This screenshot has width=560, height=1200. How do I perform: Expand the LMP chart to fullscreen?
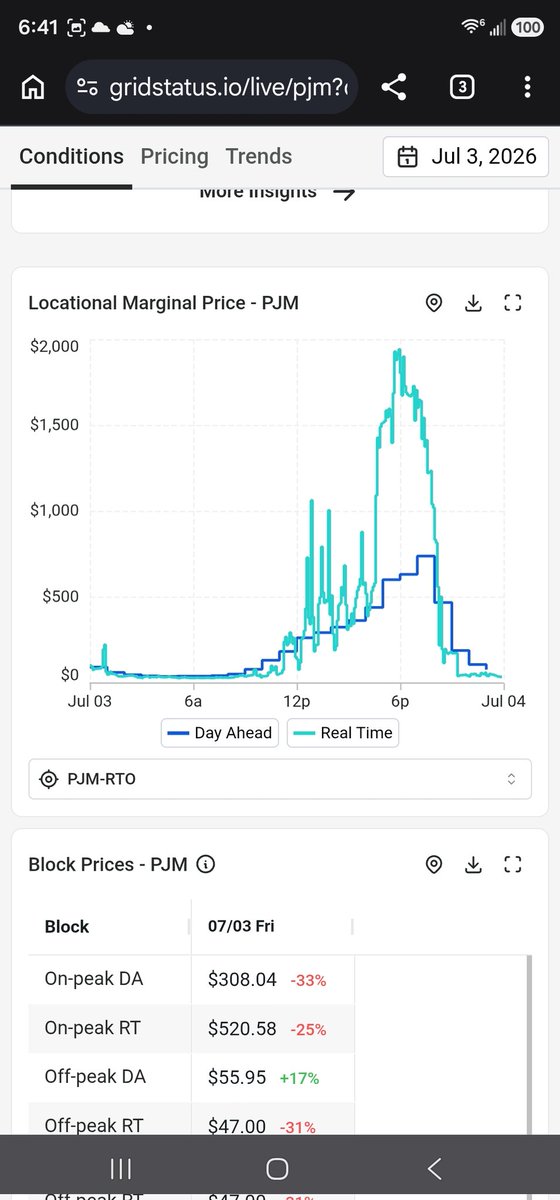coord(513,303)
